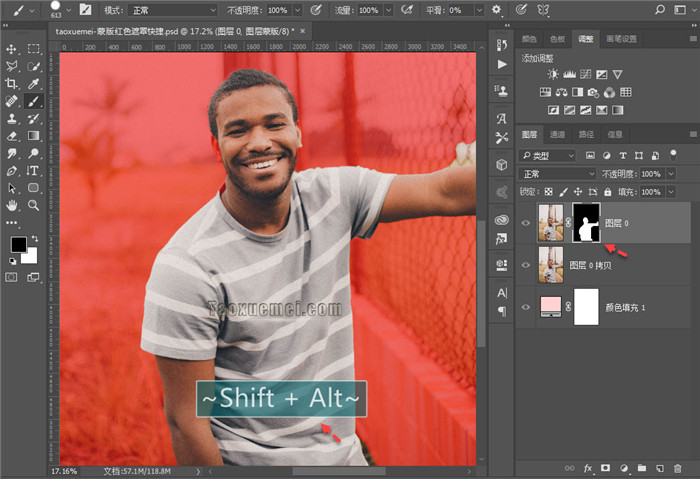Click the foreground color swatch
This screenshot has width=700, height=479.
[18, 244]
